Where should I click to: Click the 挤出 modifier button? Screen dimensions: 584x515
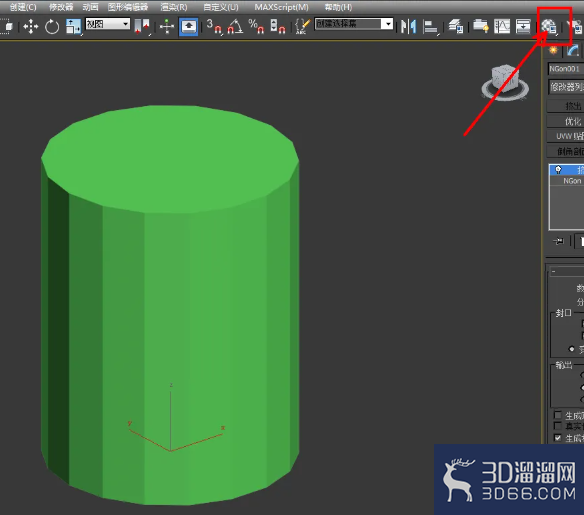[566, 106]
